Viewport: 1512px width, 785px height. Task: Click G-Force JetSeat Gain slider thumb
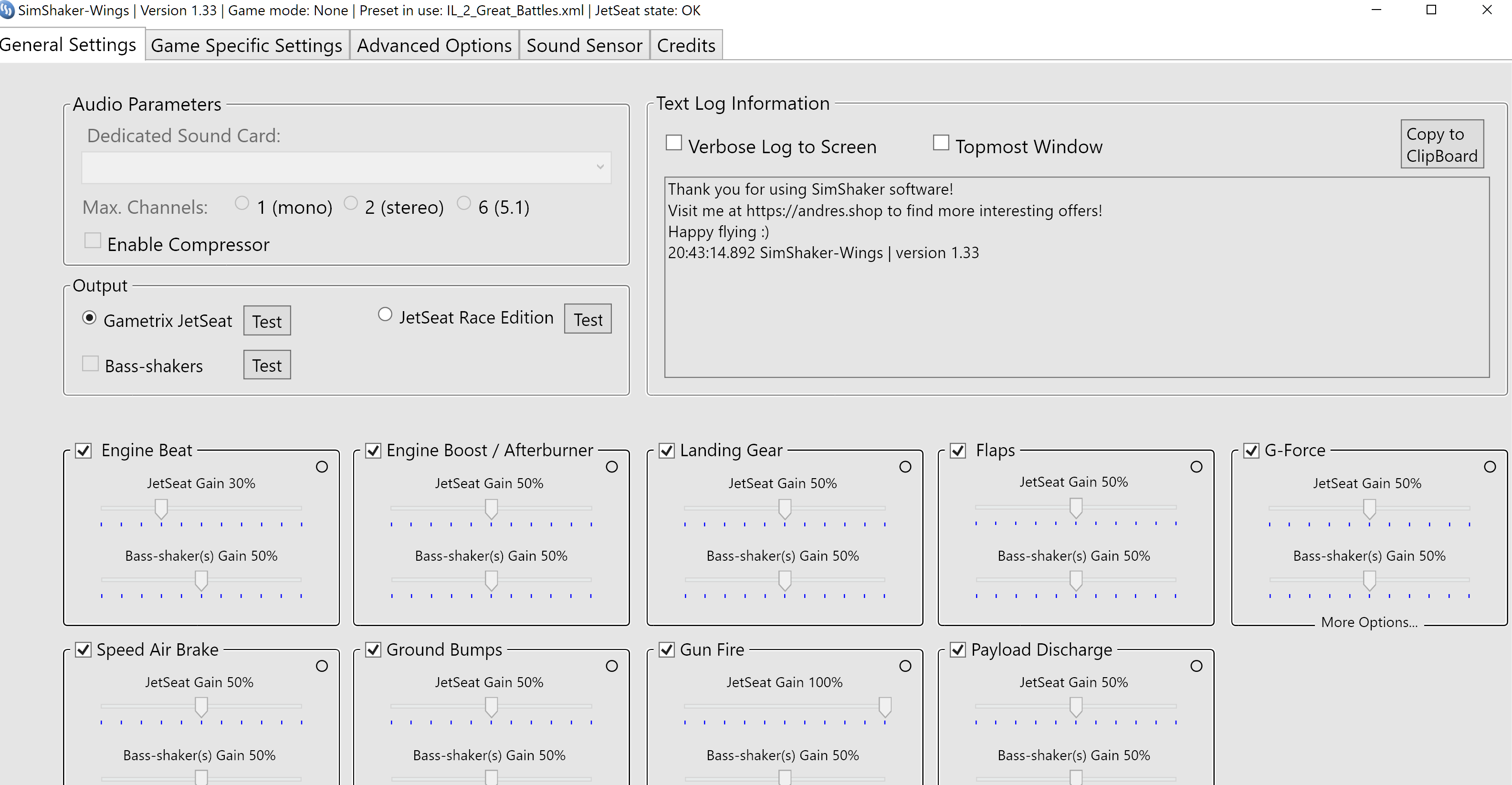click(1369, 509)
